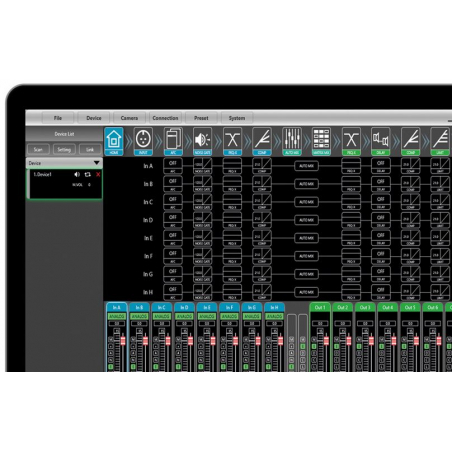Click the gain value field on In D

tap(184, 323)
